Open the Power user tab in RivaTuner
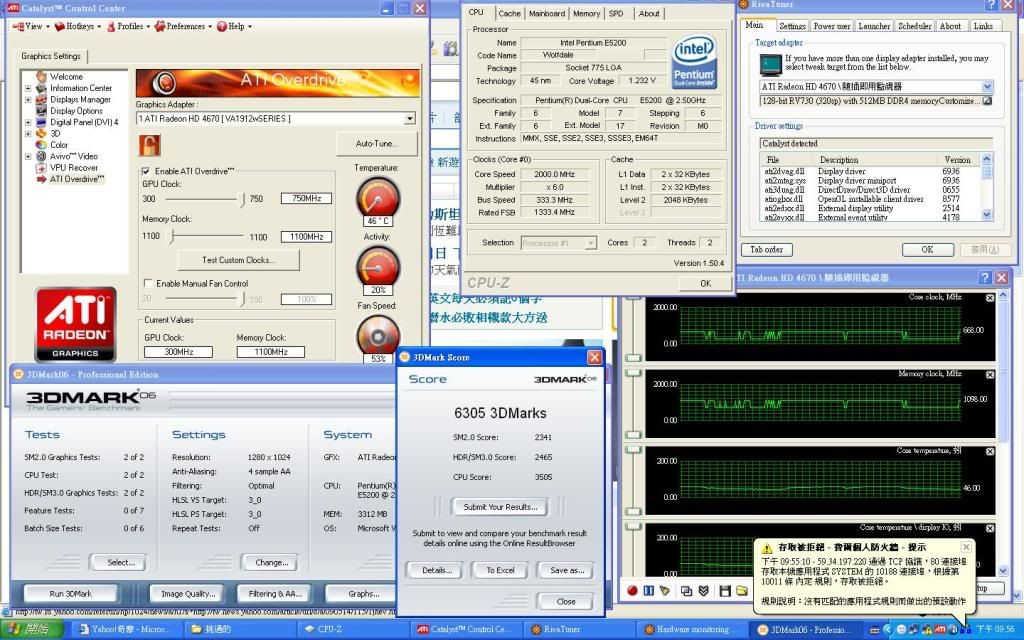Viewport: 1024px width, 640px height. (x=831, y=26)
